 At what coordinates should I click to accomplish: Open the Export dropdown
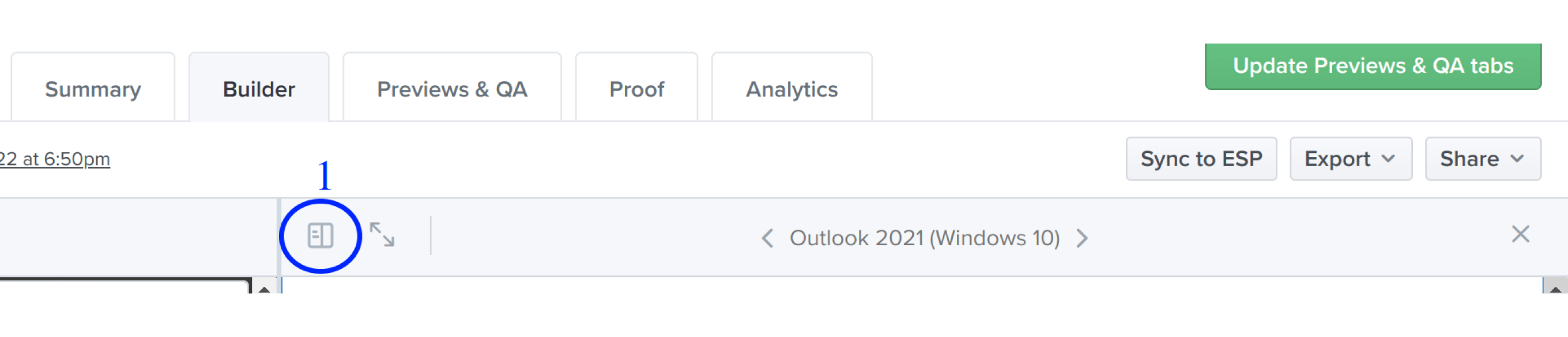coord(1350,159)
